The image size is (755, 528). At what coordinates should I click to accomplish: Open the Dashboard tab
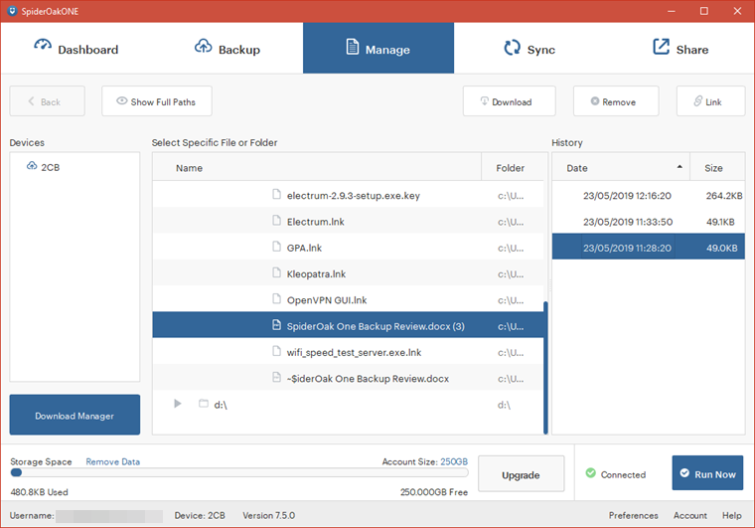point(76,48)
